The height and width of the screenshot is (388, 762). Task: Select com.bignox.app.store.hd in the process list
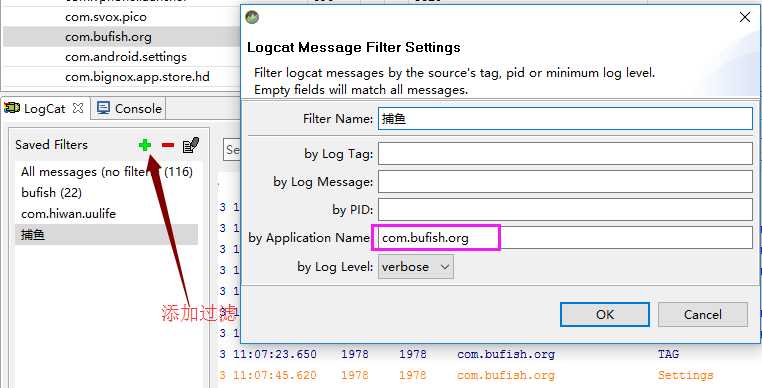[x=121, y=77]
